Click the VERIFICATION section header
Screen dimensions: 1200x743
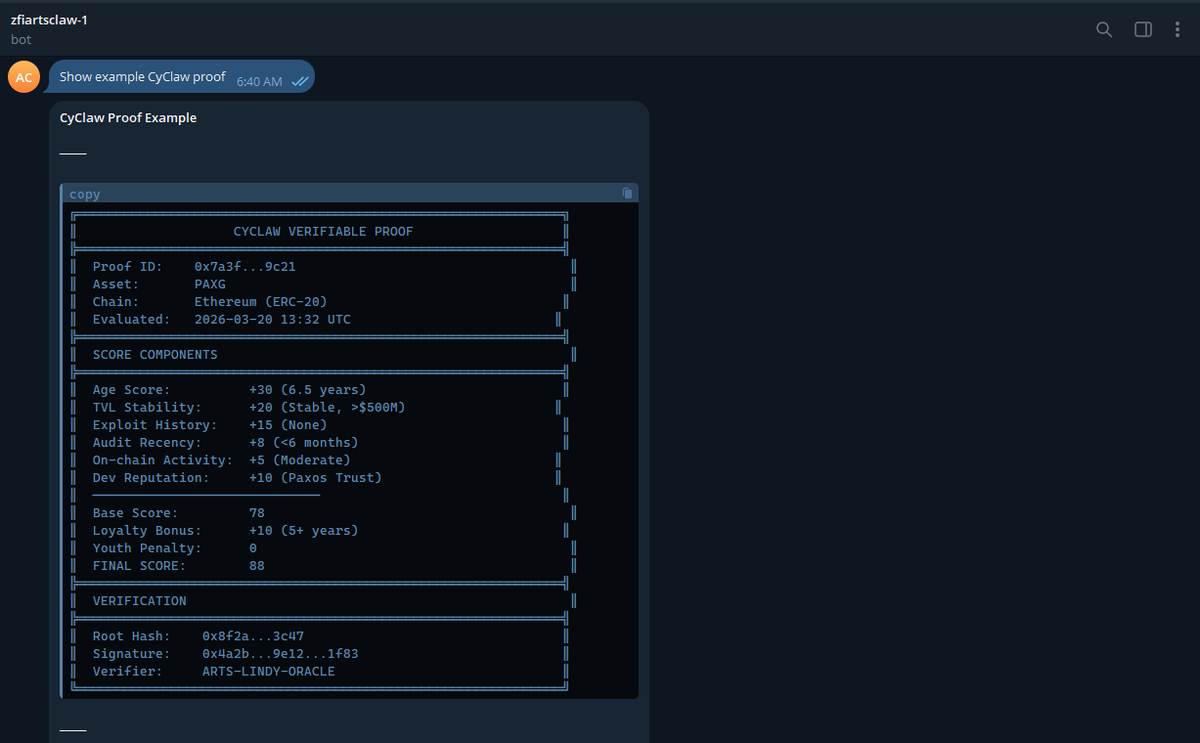coord(139,601)
